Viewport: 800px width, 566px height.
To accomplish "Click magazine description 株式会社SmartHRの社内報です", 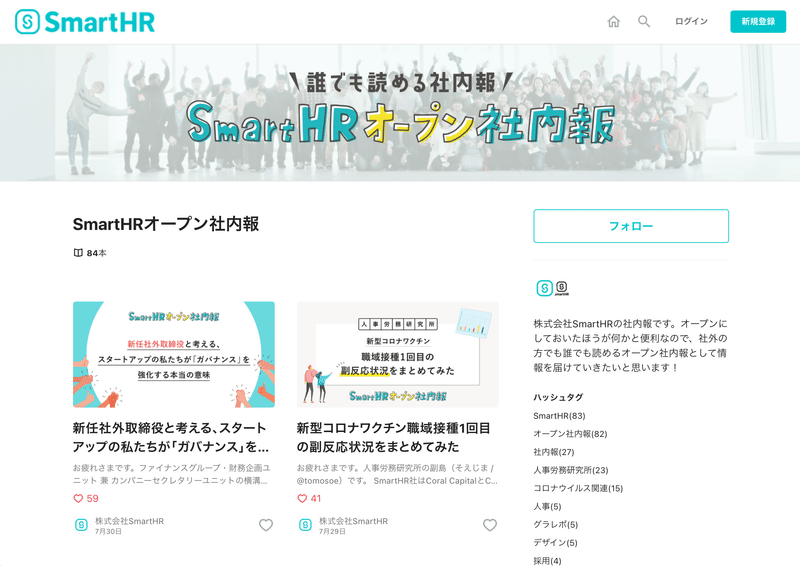I will [x=631, y=346].
